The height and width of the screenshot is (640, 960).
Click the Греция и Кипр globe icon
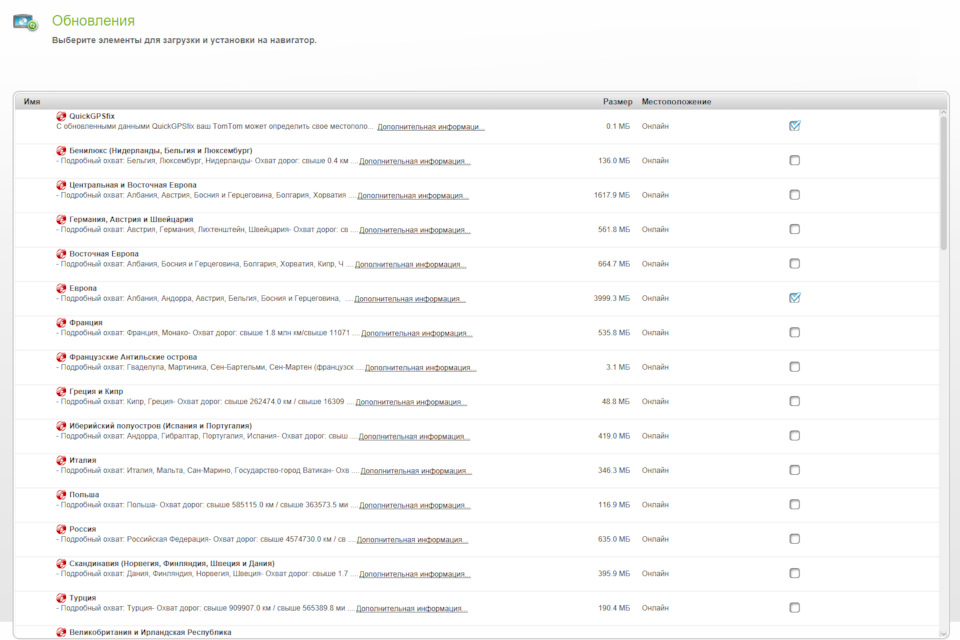tap(61, 391)
